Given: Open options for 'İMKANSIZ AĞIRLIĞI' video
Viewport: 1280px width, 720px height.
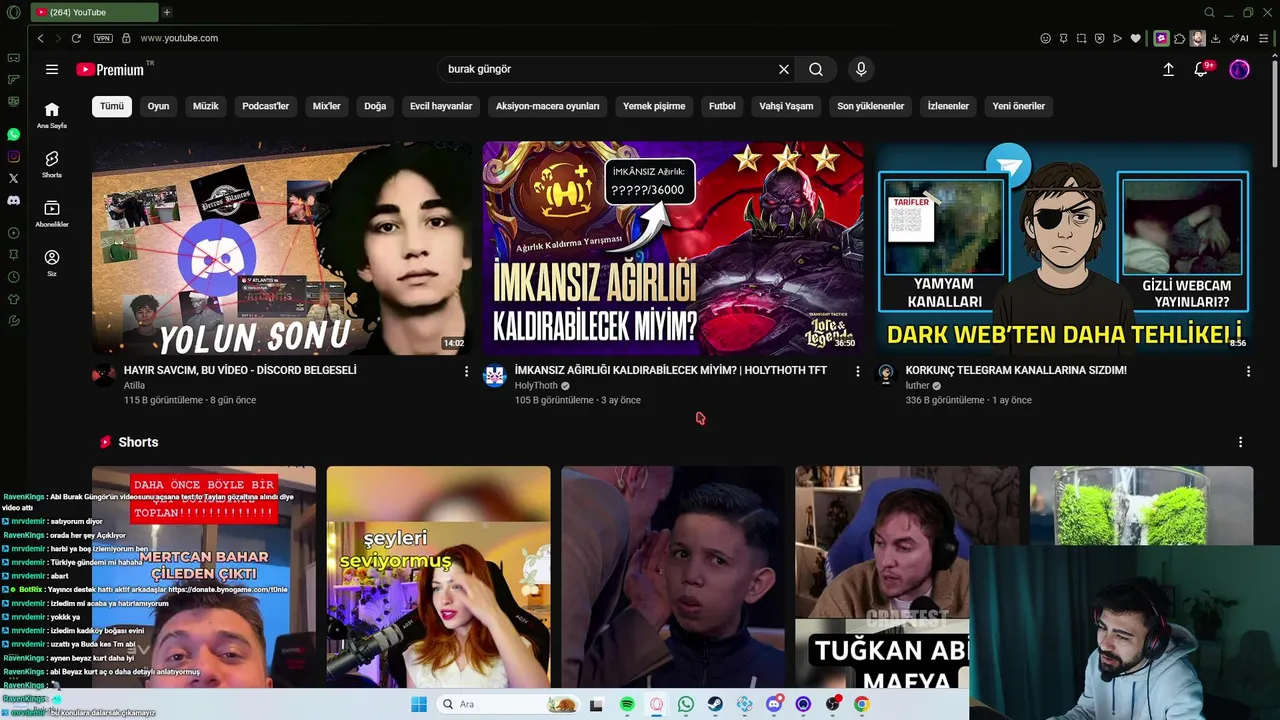Looking at the screenshot, I should click(857, 371).
